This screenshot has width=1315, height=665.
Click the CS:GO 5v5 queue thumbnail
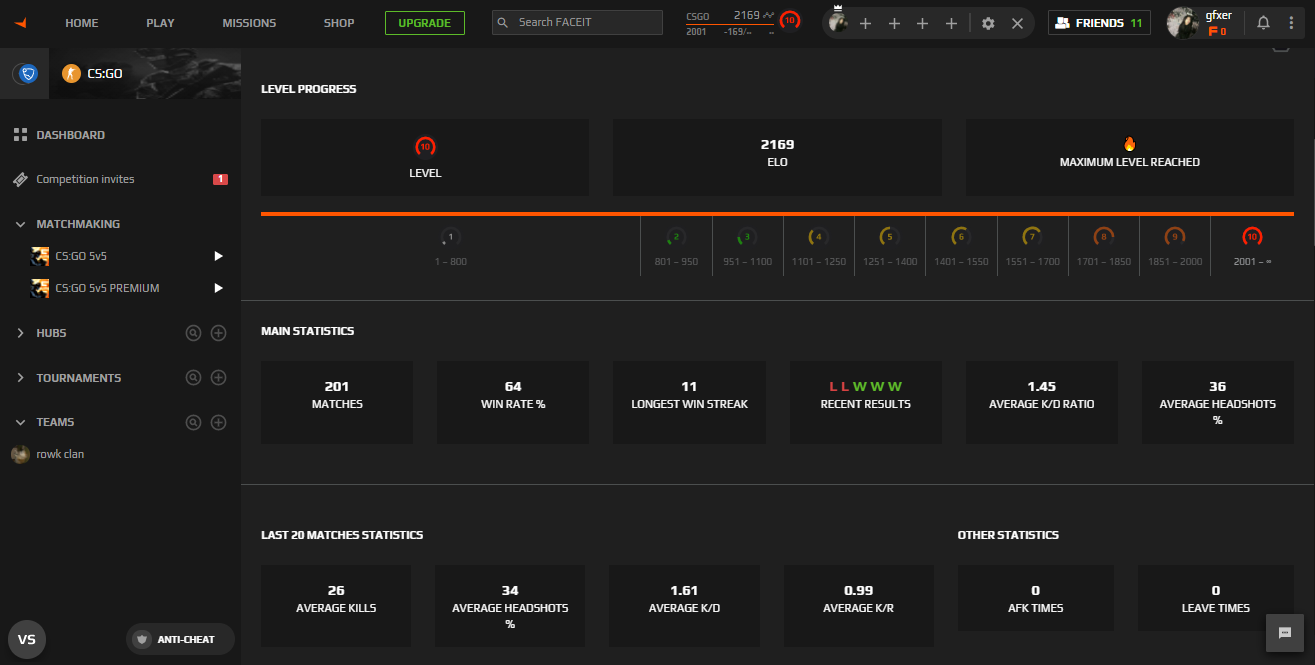pos(40,256)
